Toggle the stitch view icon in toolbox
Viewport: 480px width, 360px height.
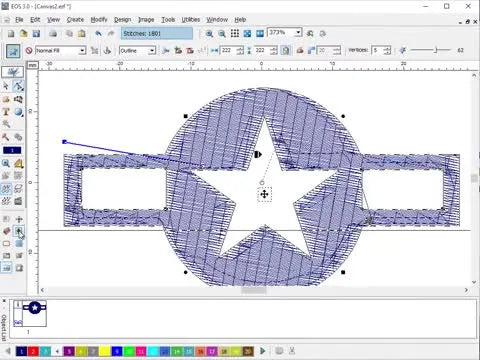click(x=6, y=189)
